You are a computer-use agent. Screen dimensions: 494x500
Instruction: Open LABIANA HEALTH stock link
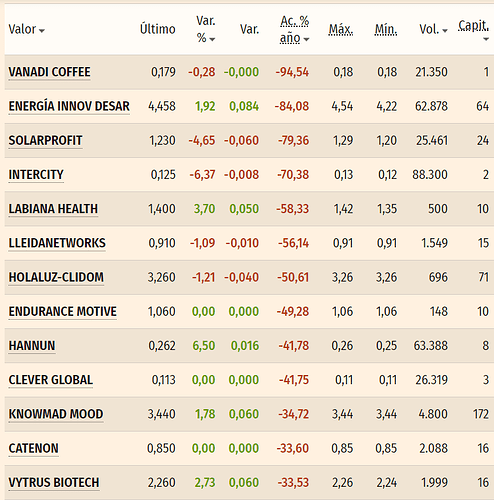point(53,209)
